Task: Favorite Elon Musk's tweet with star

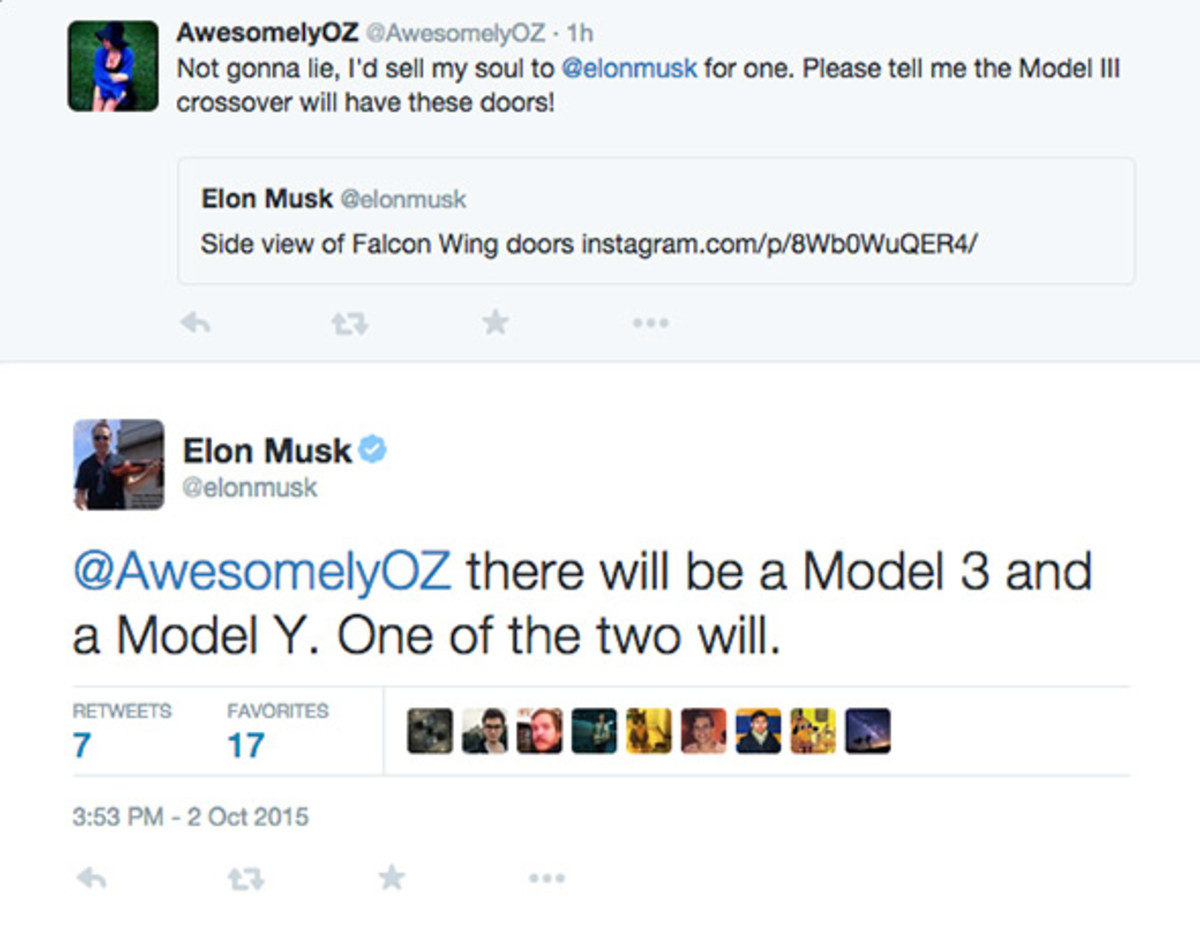Action: coord(392,878)
